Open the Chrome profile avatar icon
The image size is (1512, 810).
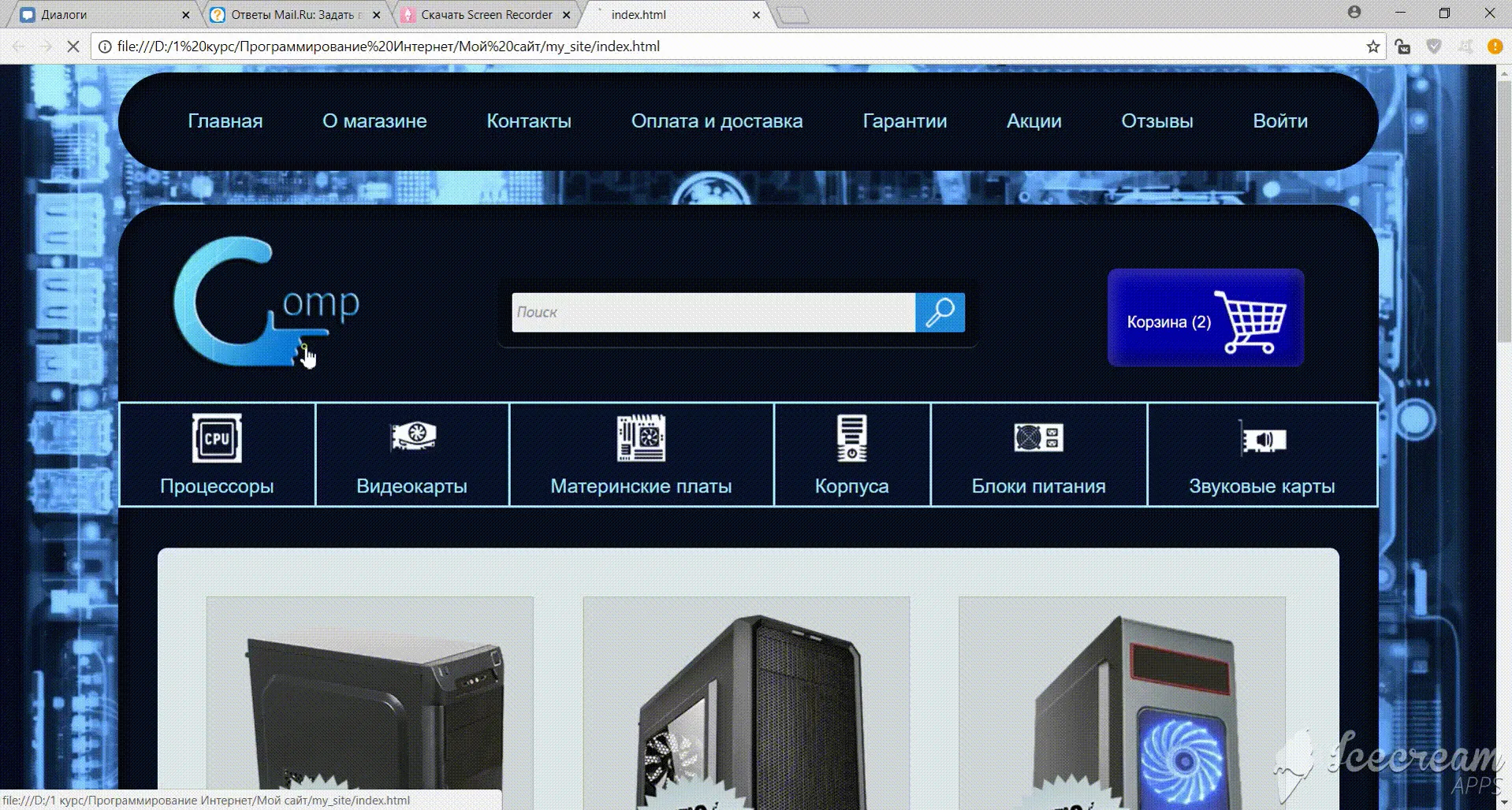click(1354, 13)
